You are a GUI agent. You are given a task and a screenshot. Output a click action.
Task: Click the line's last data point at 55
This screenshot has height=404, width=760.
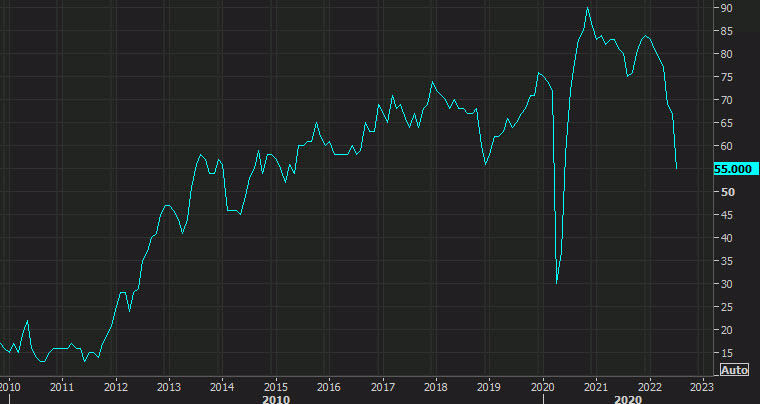(677, 169)
